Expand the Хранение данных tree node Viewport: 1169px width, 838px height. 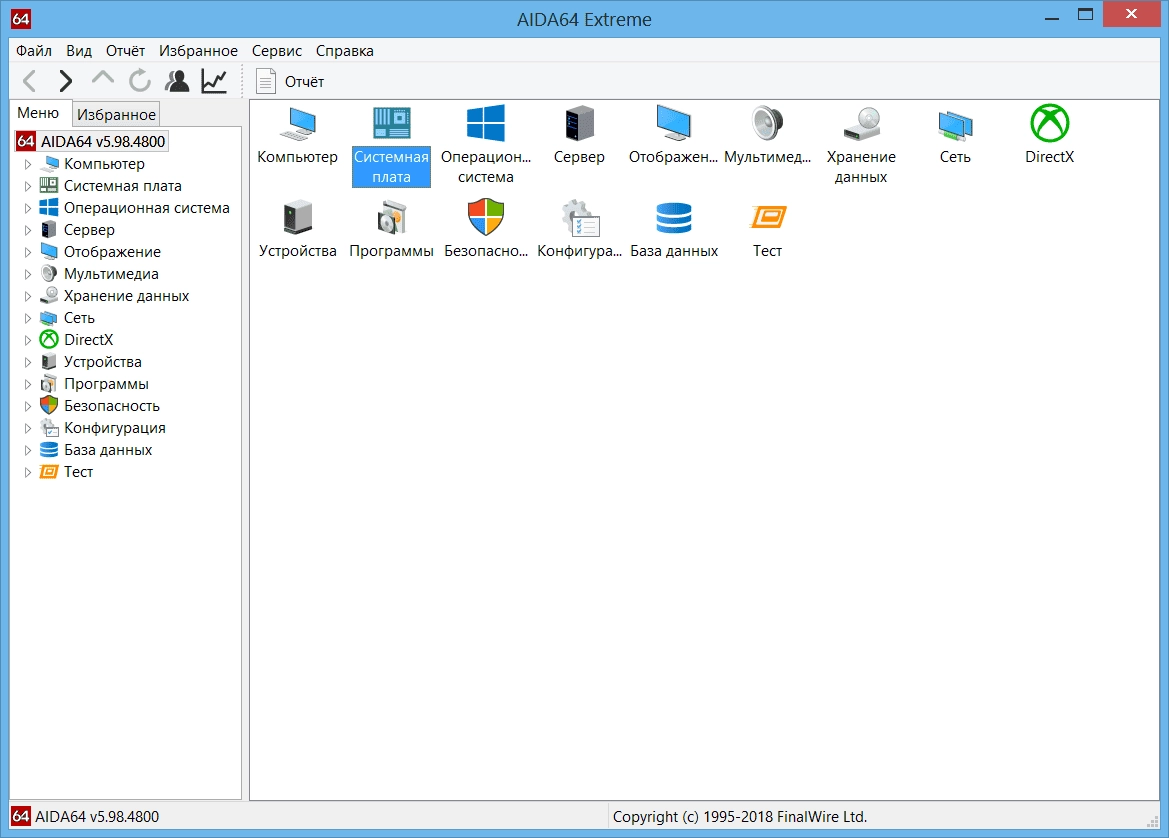pos(28,296)
